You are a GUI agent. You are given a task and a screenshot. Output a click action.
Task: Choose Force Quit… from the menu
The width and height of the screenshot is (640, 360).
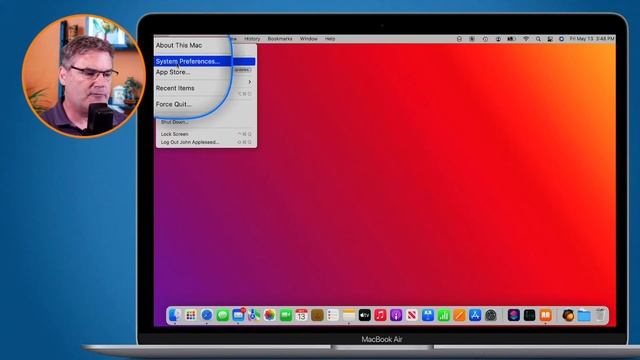[173, 104]
